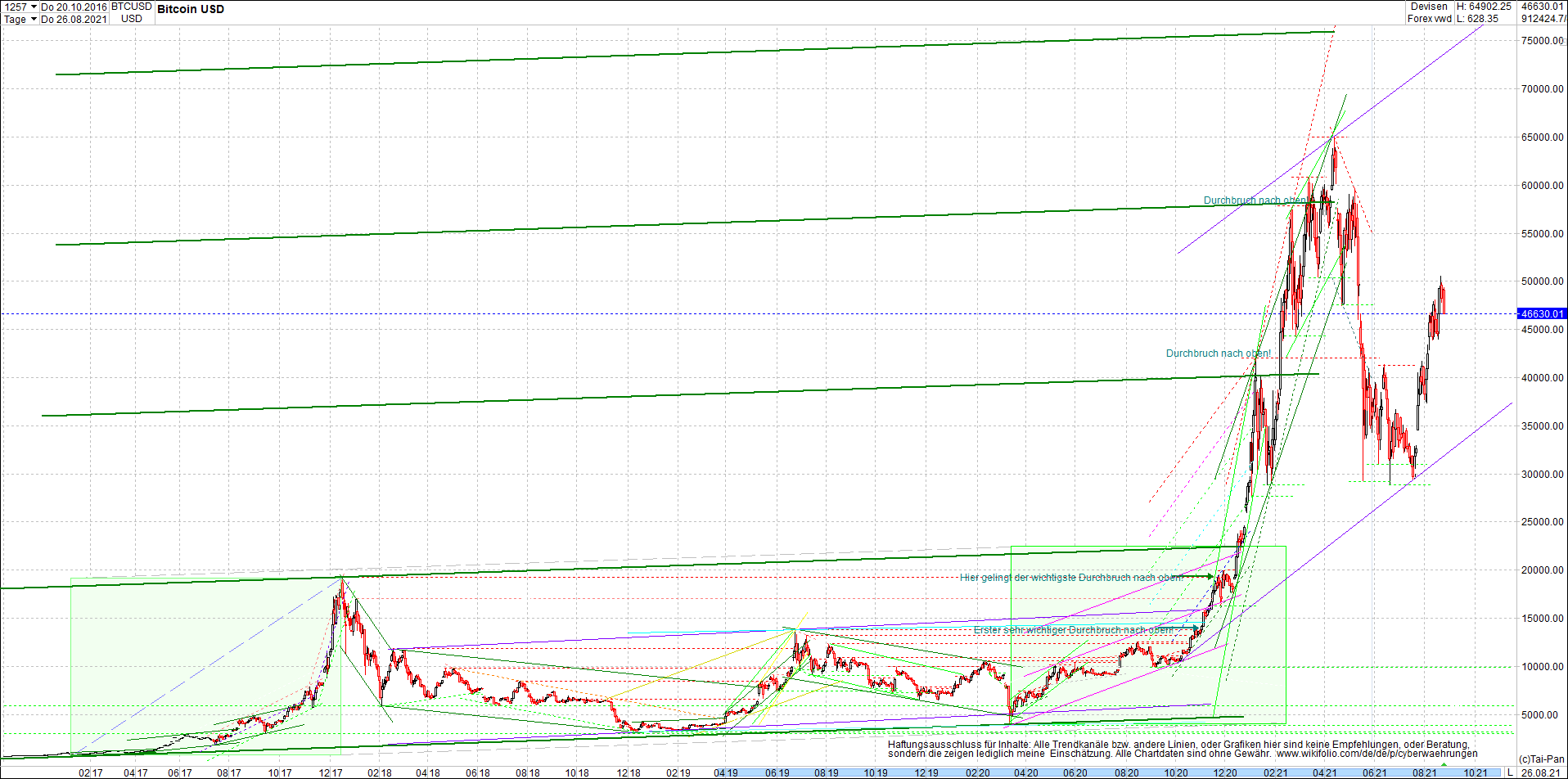Viewport: 1568px width, 779px height.
Task: Click the 65000.00 price axis label
Action: [x=1543, y=137]
